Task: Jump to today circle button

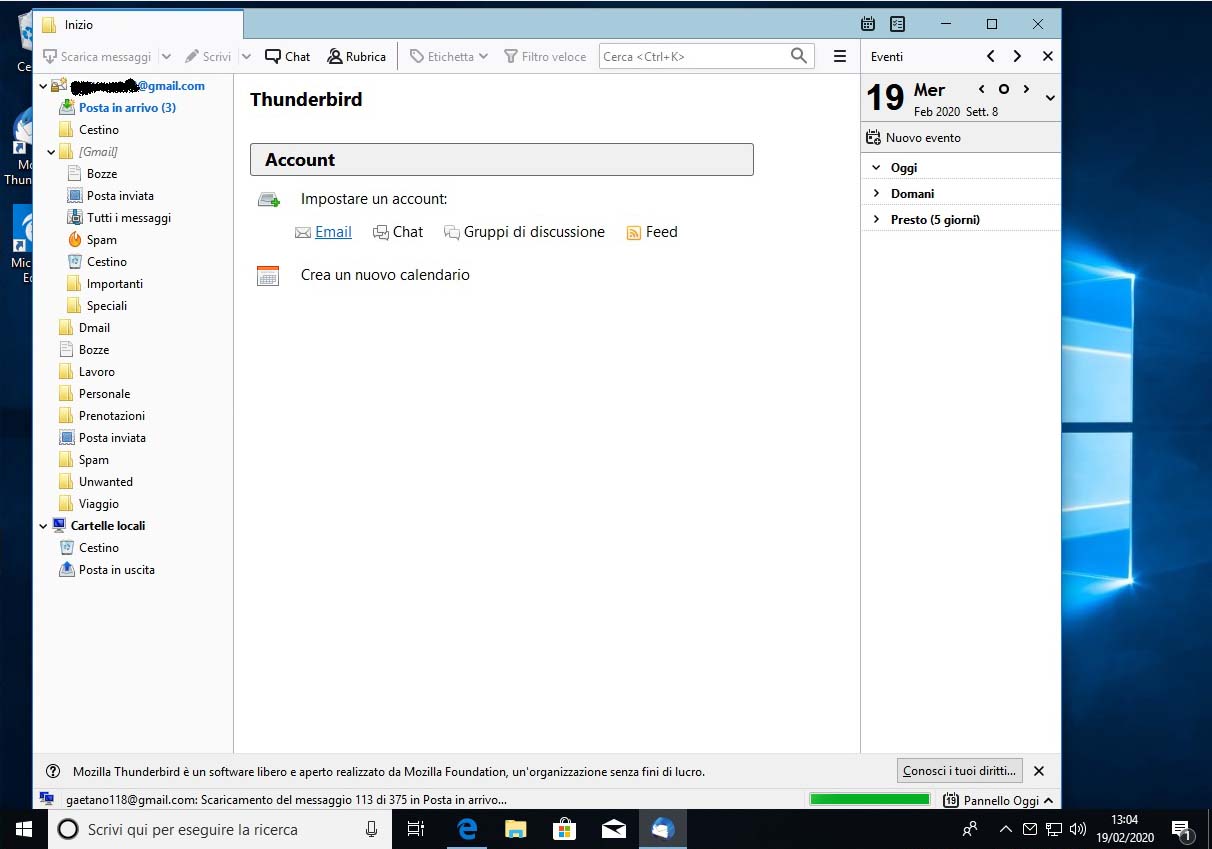Action: tap(1004, 90)
